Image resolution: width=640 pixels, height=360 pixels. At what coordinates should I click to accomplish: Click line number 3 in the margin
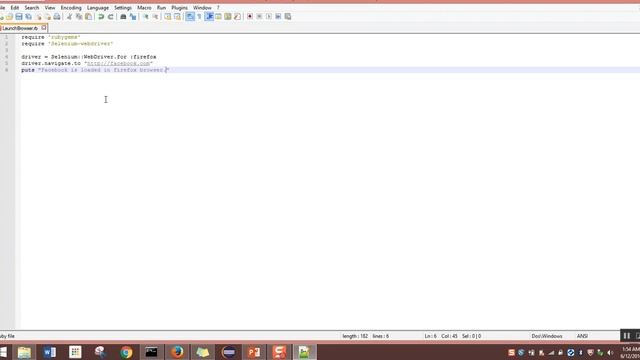6,50
